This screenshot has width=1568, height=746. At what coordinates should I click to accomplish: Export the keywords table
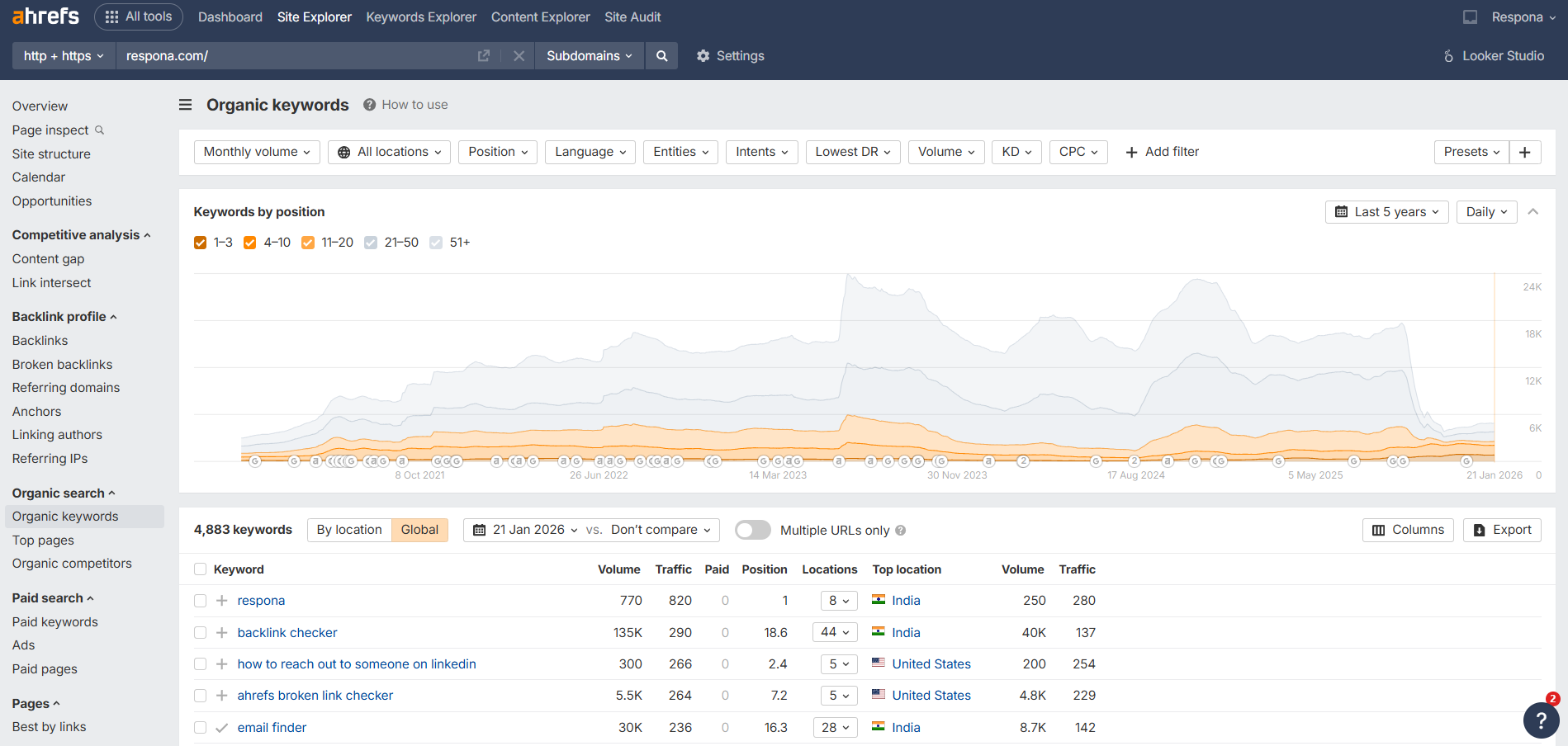pyautogui.click(x=1502, y=530)
